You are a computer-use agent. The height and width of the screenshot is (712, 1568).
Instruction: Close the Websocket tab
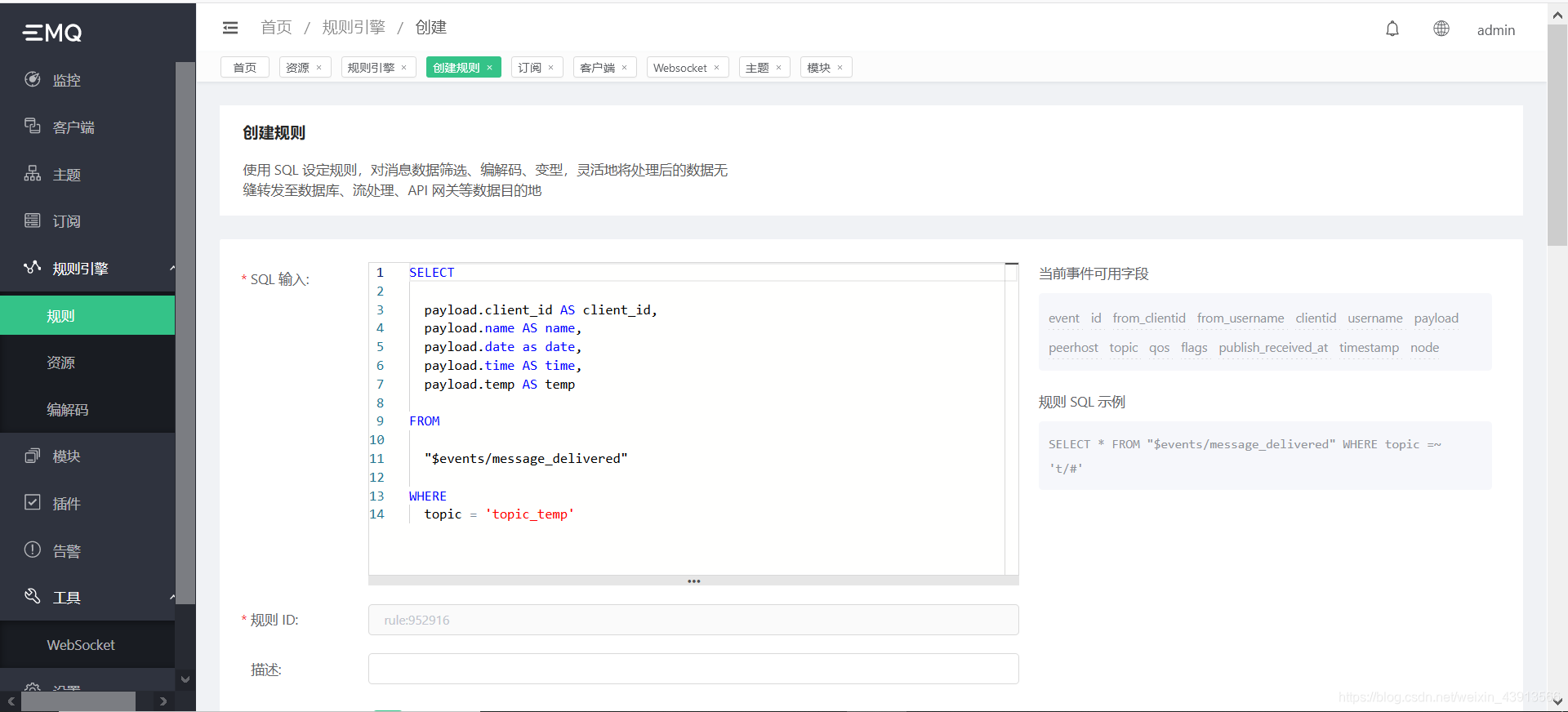tap(717, 68)
